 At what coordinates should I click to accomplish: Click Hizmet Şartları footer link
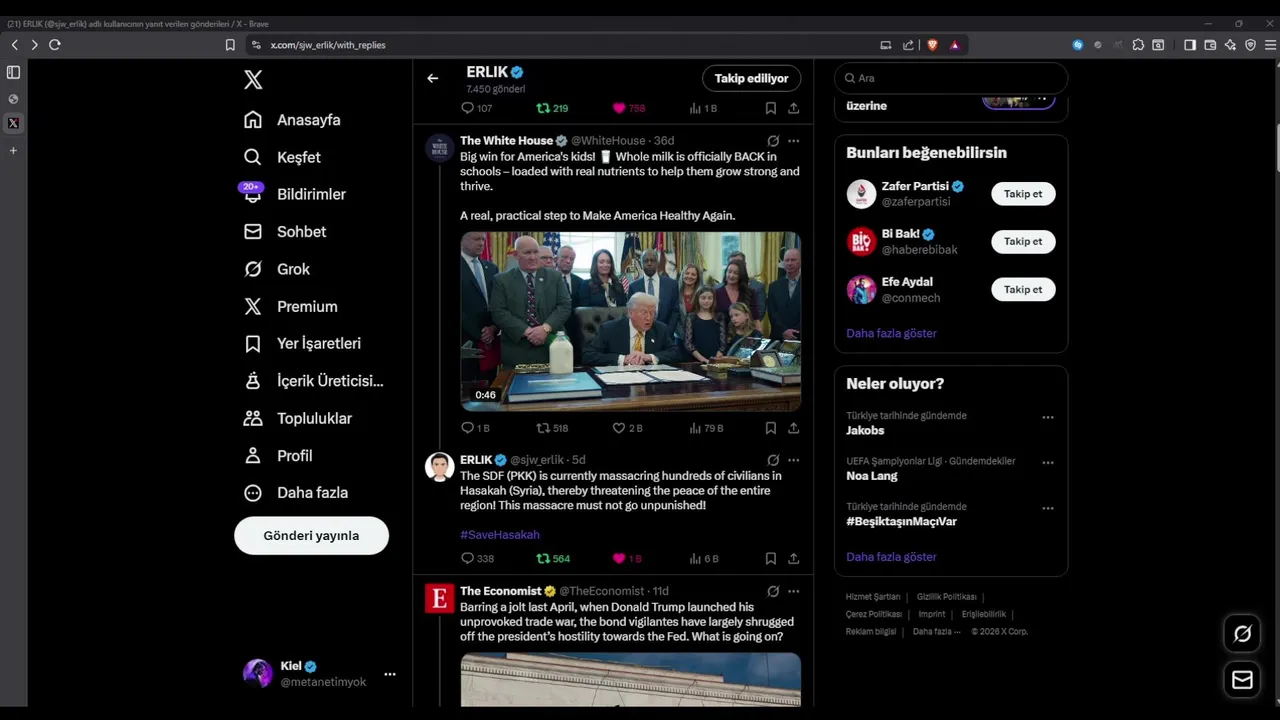[x=873, y=597]
